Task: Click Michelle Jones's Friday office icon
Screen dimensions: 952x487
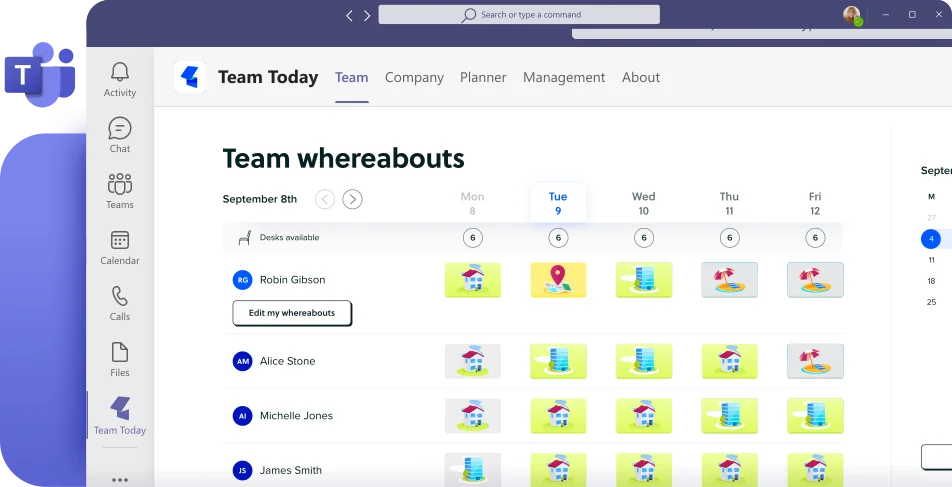Action: (x=815, y=416)
